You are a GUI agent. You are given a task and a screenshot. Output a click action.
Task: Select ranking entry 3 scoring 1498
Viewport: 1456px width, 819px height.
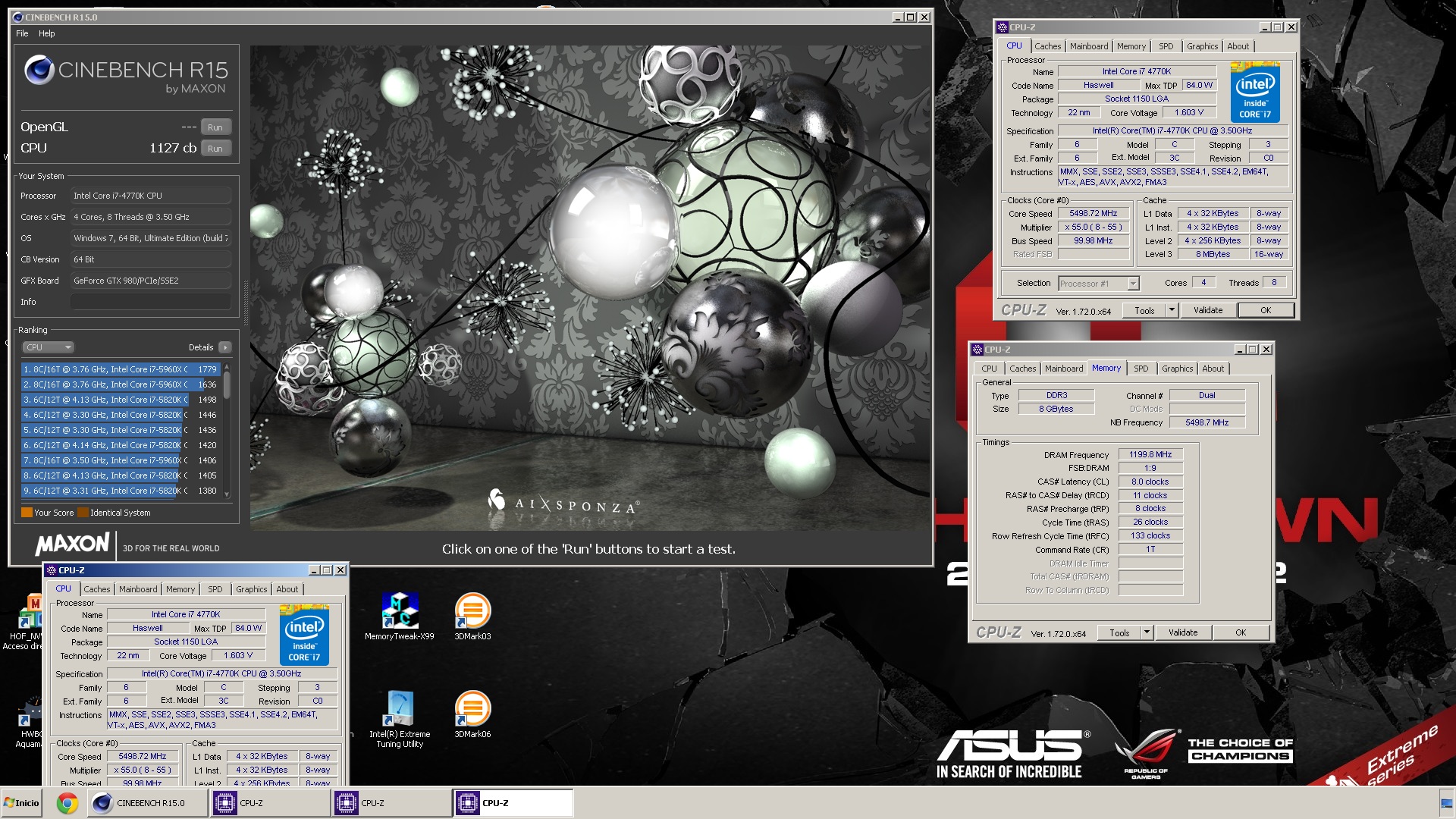click(x=121, y=400)
